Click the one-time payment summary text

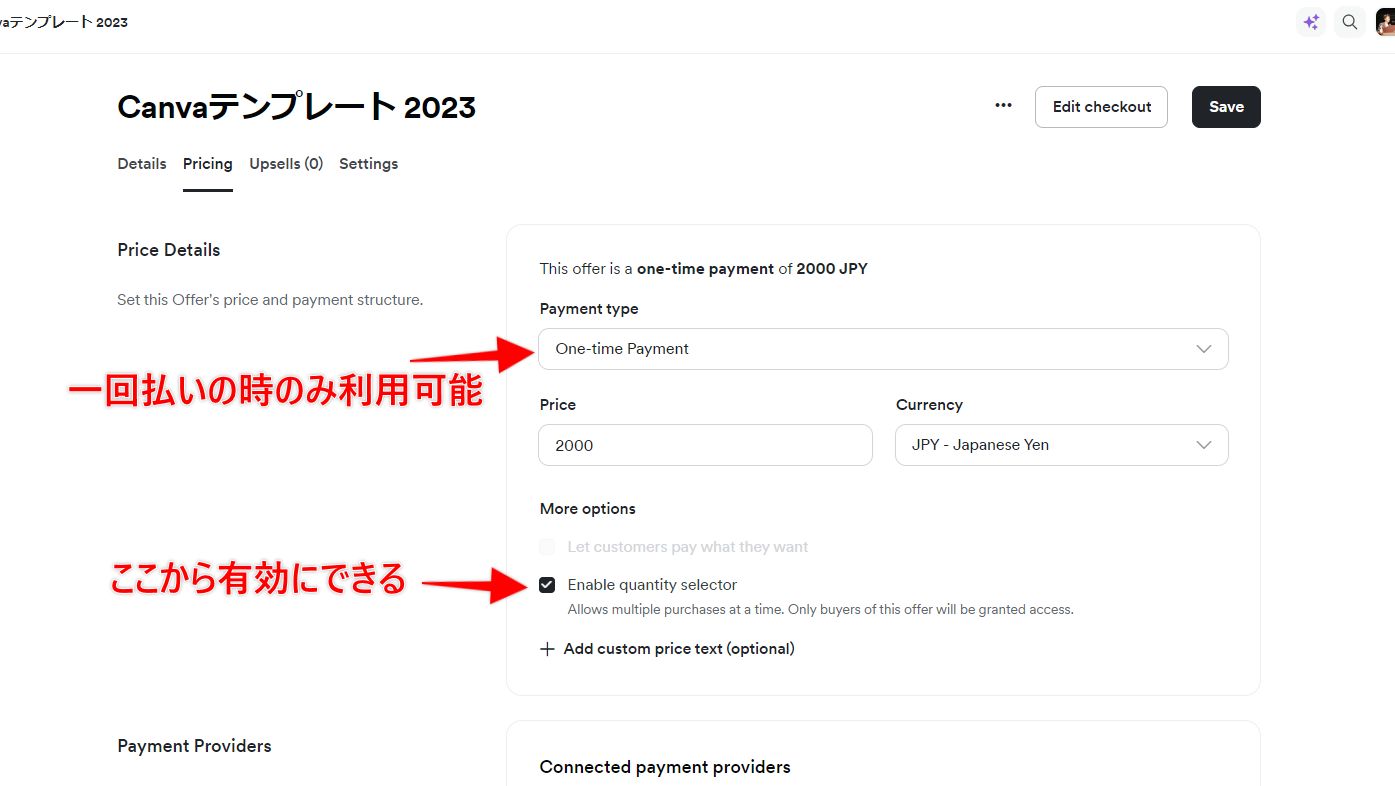[x=704, y=269]
